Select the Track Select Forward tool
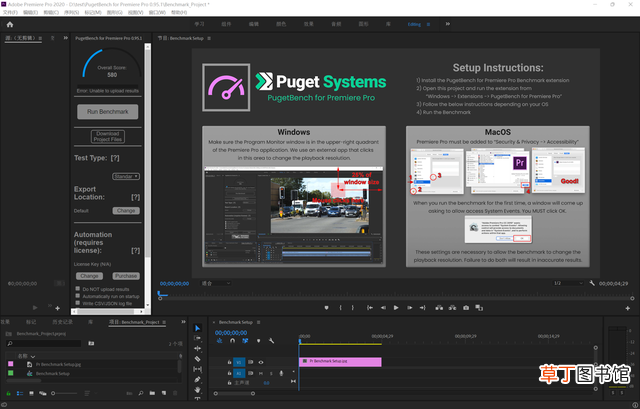Image resolution: width=640 pixels, height=409 pixels. (x=198, y=338)
